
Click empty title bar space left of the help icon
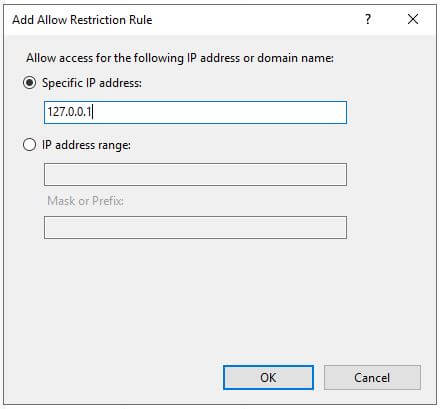pos(257,19)
